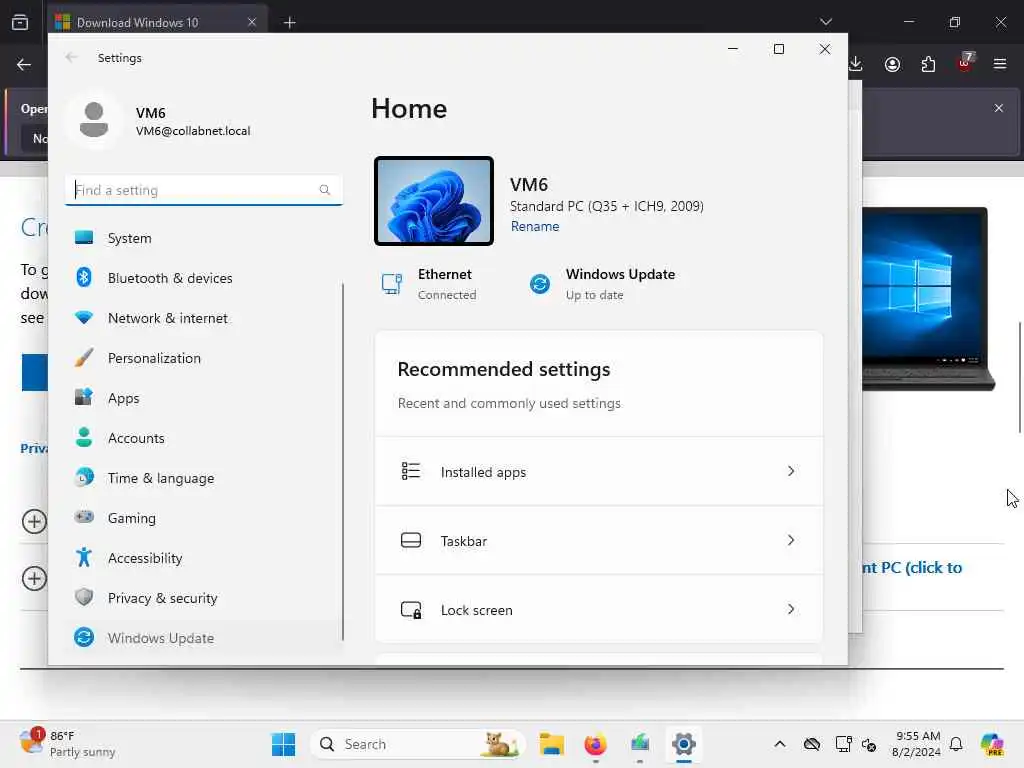Expand the lower plus section on the webpage
Image resolution: width=1024 pixels, height=768 pixels.
tap(34, 578)
